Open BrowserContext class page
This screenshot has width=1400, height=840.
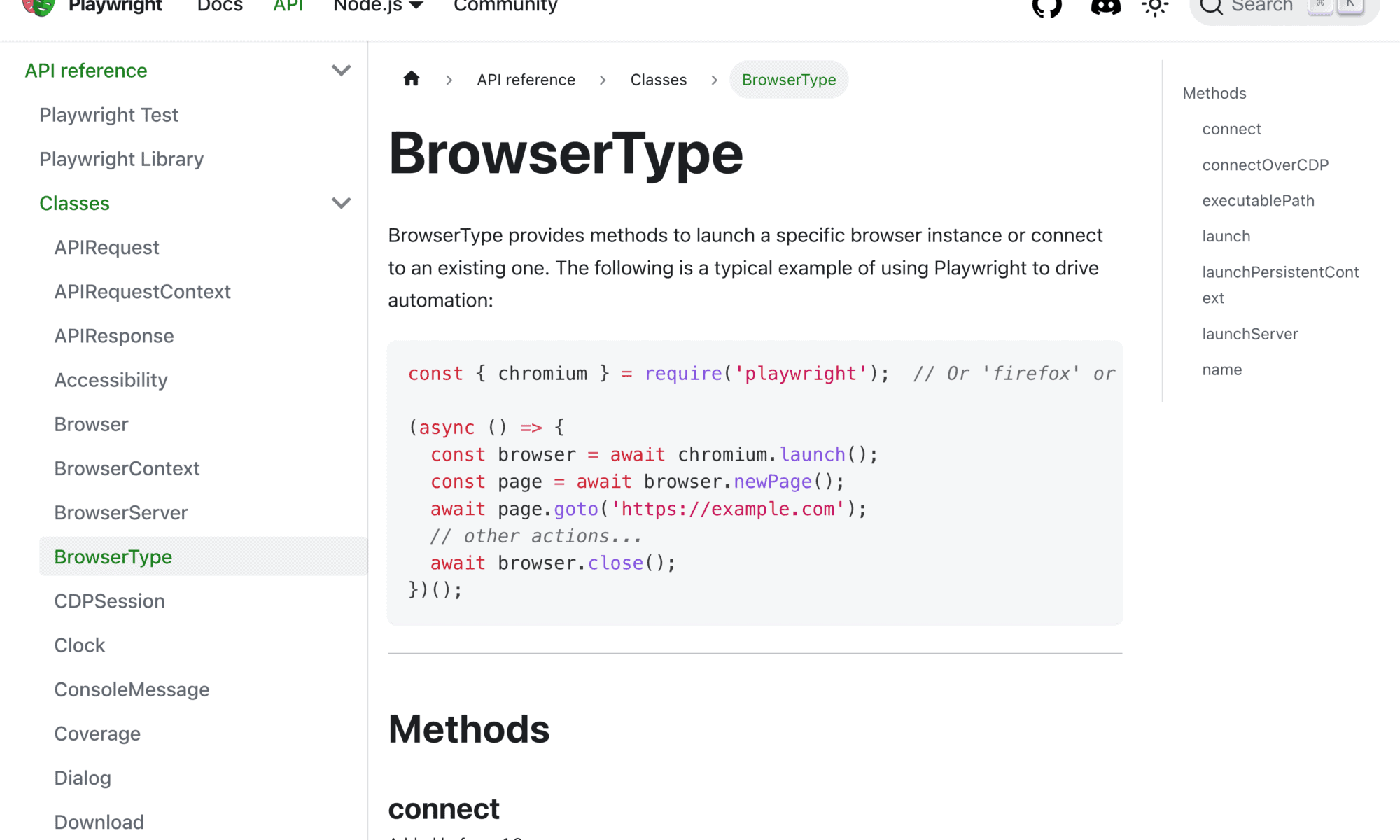pos(127,468)
